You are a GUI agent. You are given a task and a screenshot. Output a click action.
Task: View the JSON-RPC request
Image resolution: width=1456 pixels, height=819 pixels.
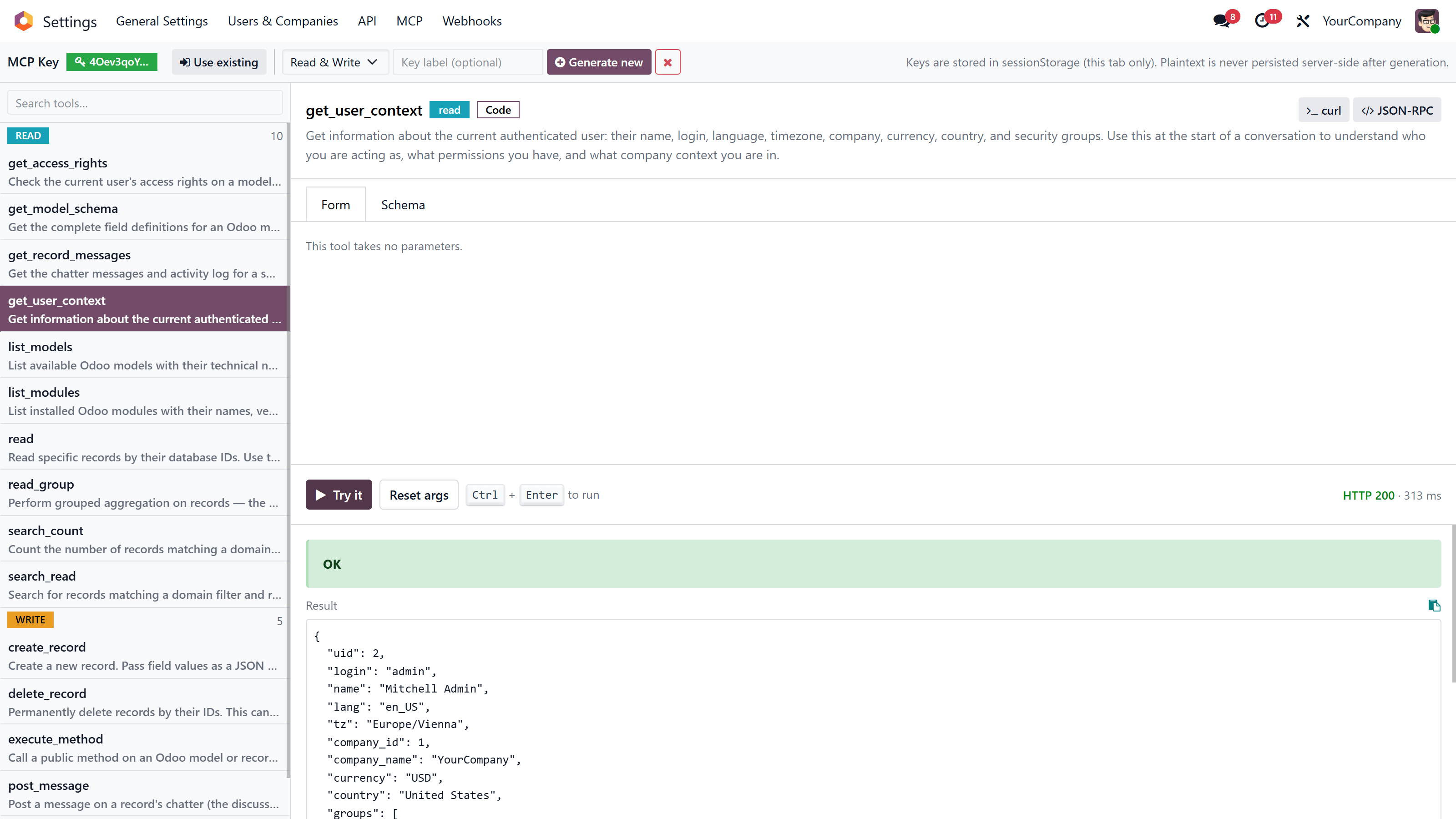coord(1396,110)
